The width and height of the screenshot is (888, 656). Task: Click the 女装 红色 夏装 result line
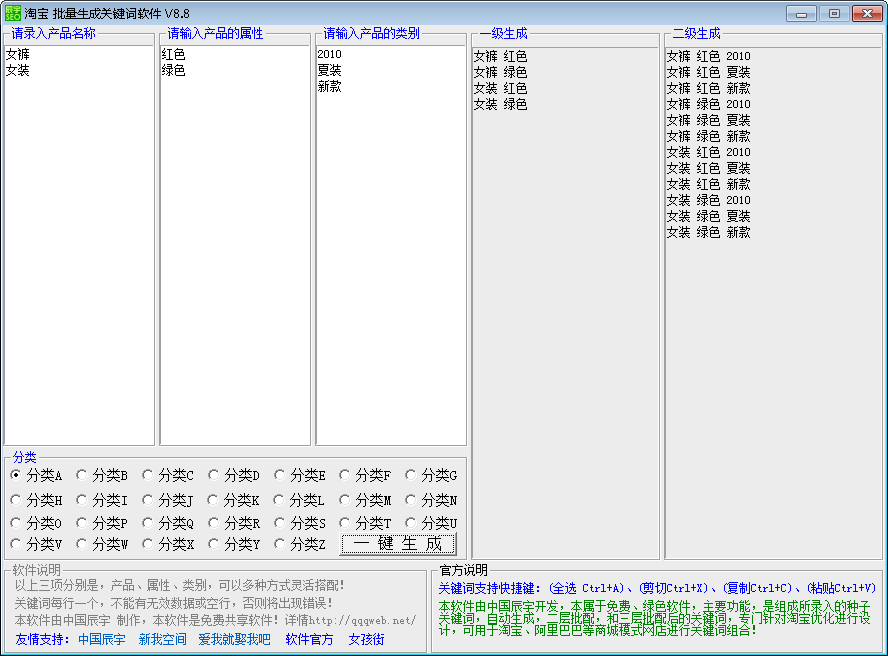click(x=708, y=168)
